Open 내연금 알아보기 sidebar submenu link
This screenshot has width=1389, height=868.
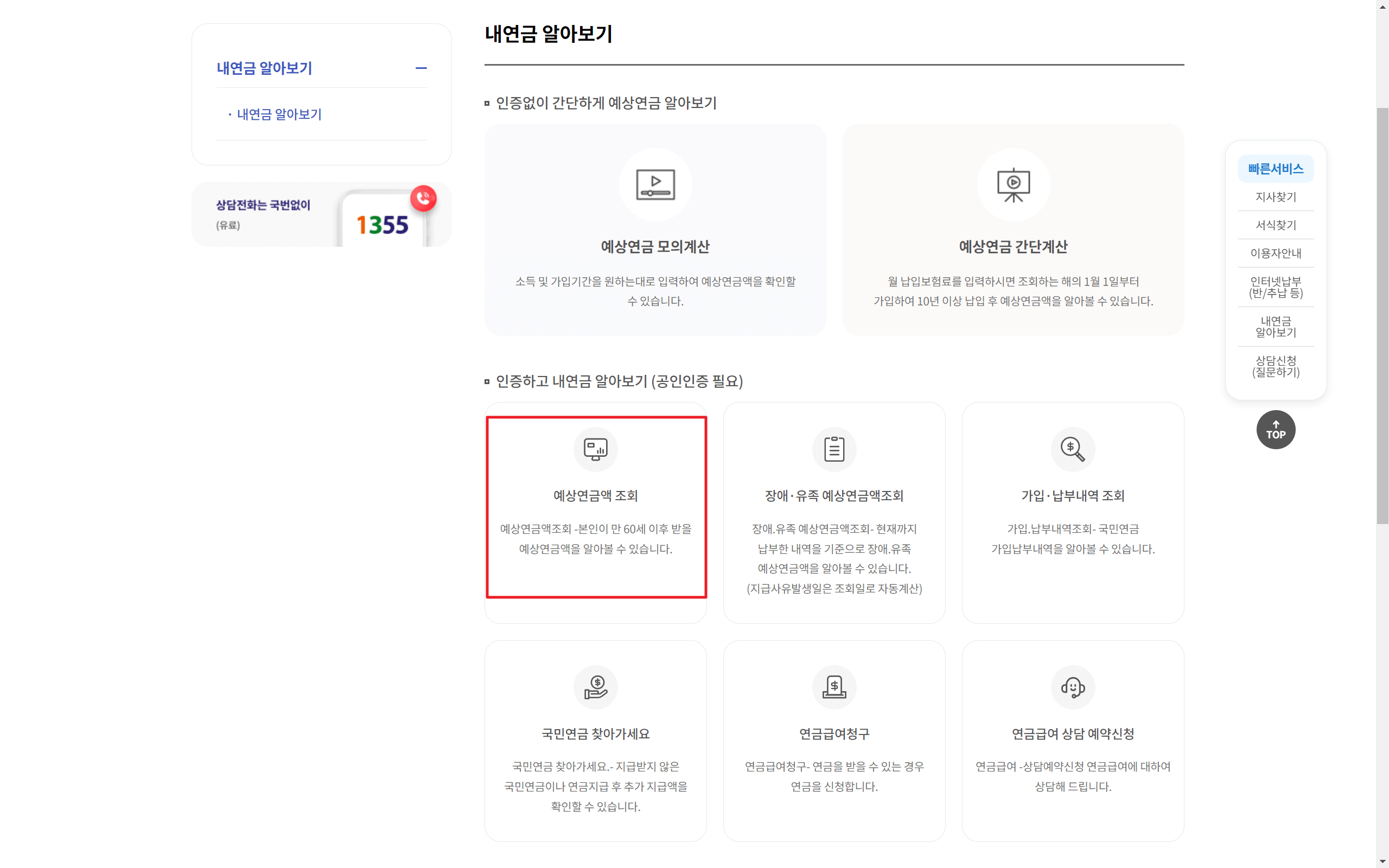(279, 114)
